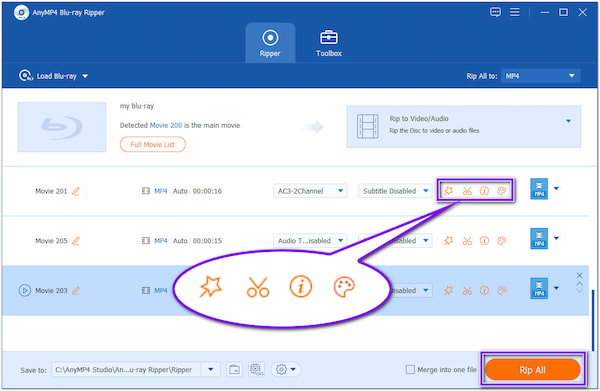
Task: Click the hardware acceleration icon in bottom bar
Action: [x=256, y=370]
